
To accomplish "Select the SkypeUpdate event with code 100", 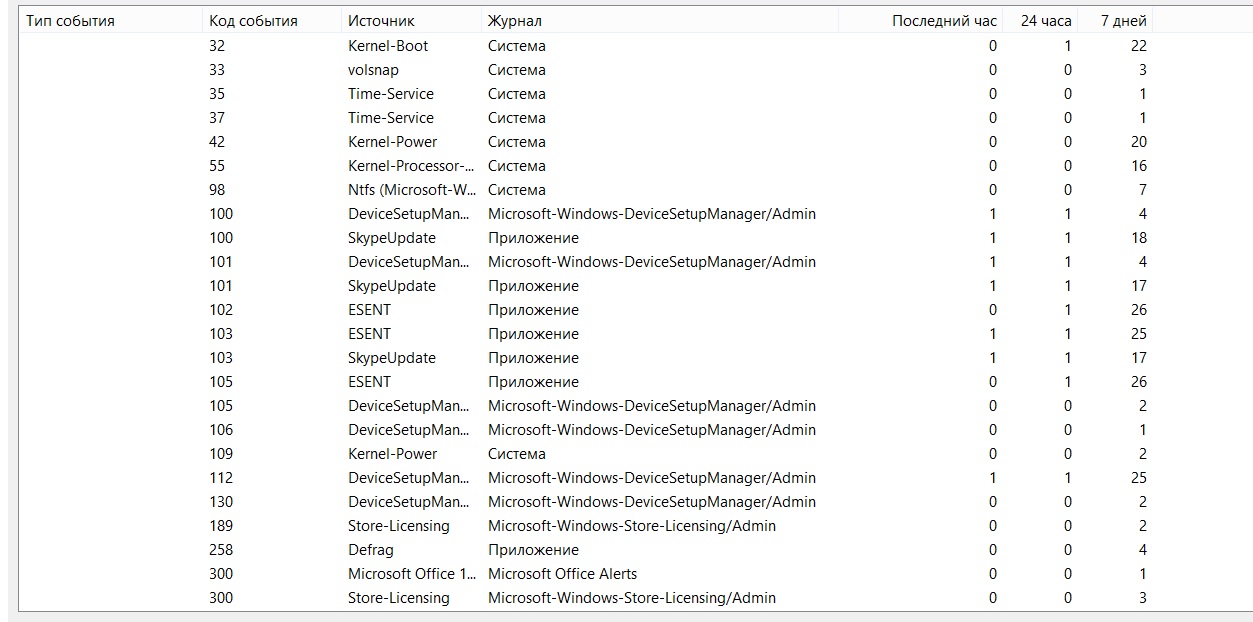I will pyautogui.click(x=391, y=238).
